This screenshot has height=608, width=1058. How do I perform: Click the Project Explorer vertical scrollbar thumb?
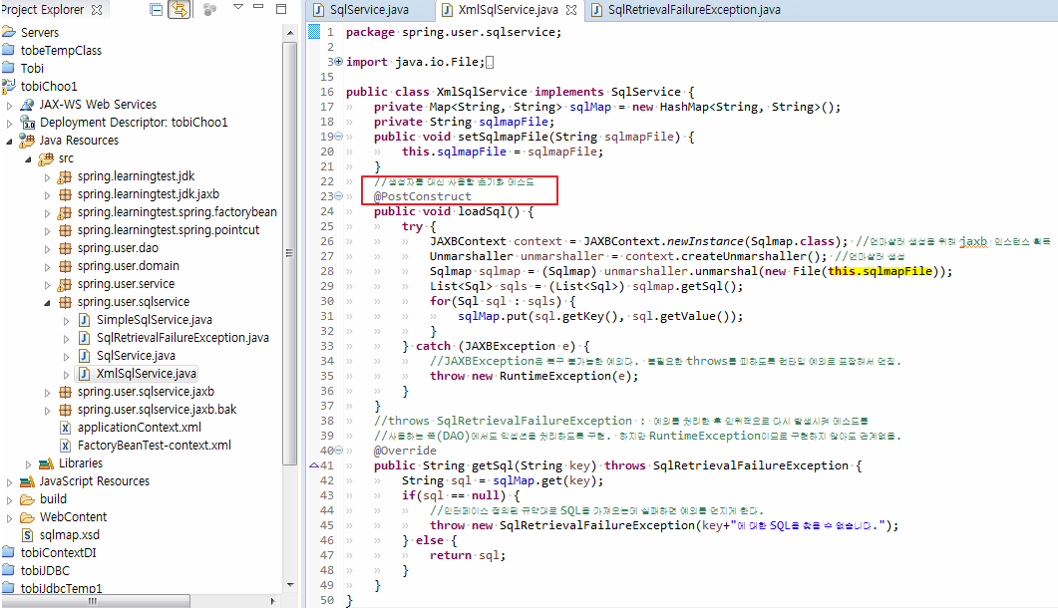[x=290, y=253]
